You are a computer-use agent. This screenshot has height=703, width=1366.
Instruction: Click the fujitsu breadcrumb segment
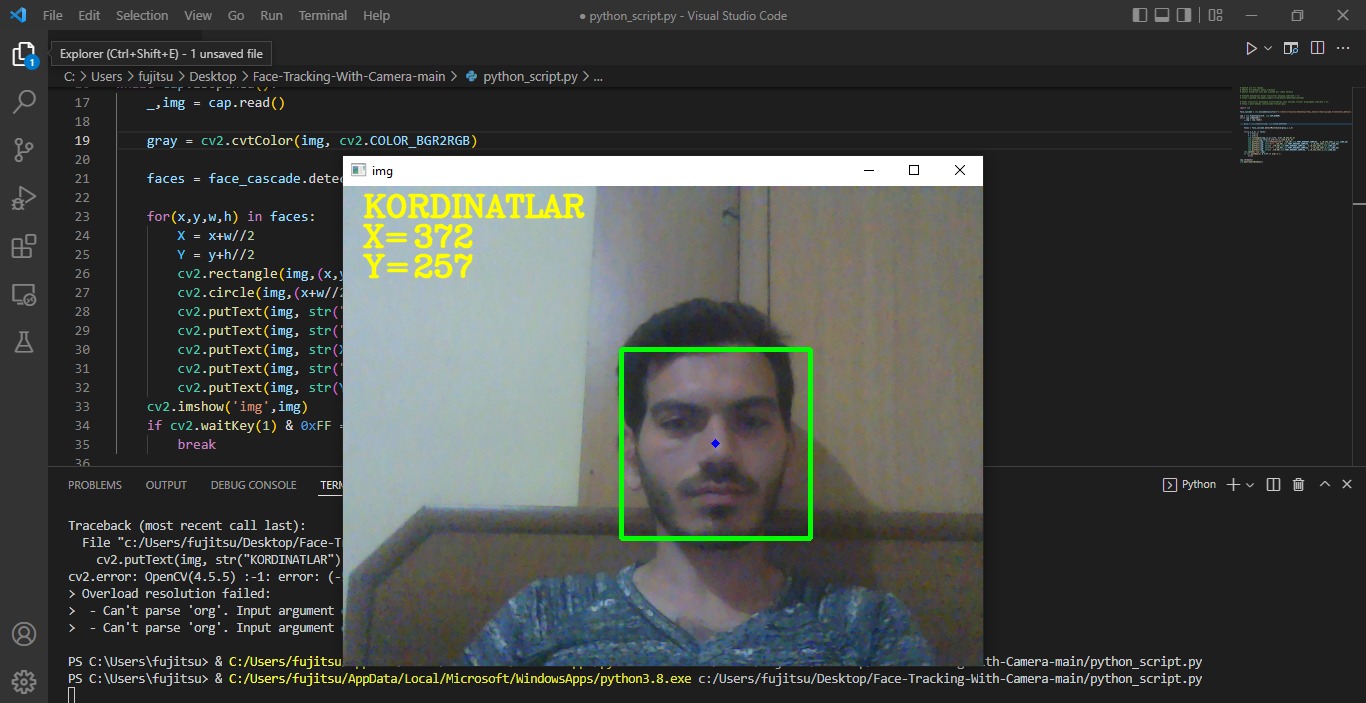coord(157,76)
